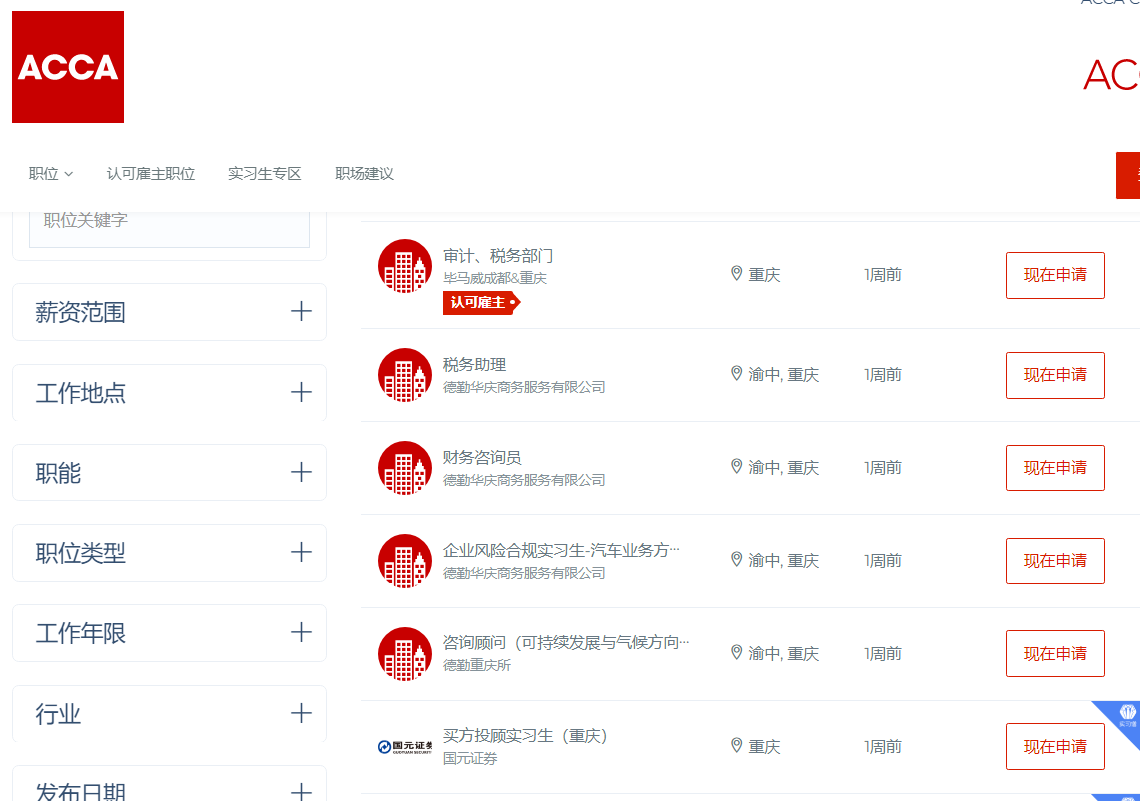The image size is (1140, 801).
Task: Expand the 职位类型 filter
Action: pyautogui.click(x=169, y=552)
